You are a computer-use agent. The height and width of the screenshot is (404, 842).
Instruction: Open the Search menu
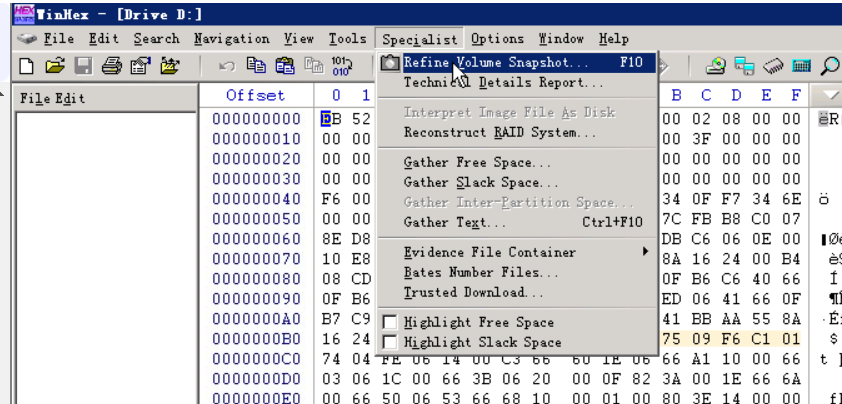point(156,39)
